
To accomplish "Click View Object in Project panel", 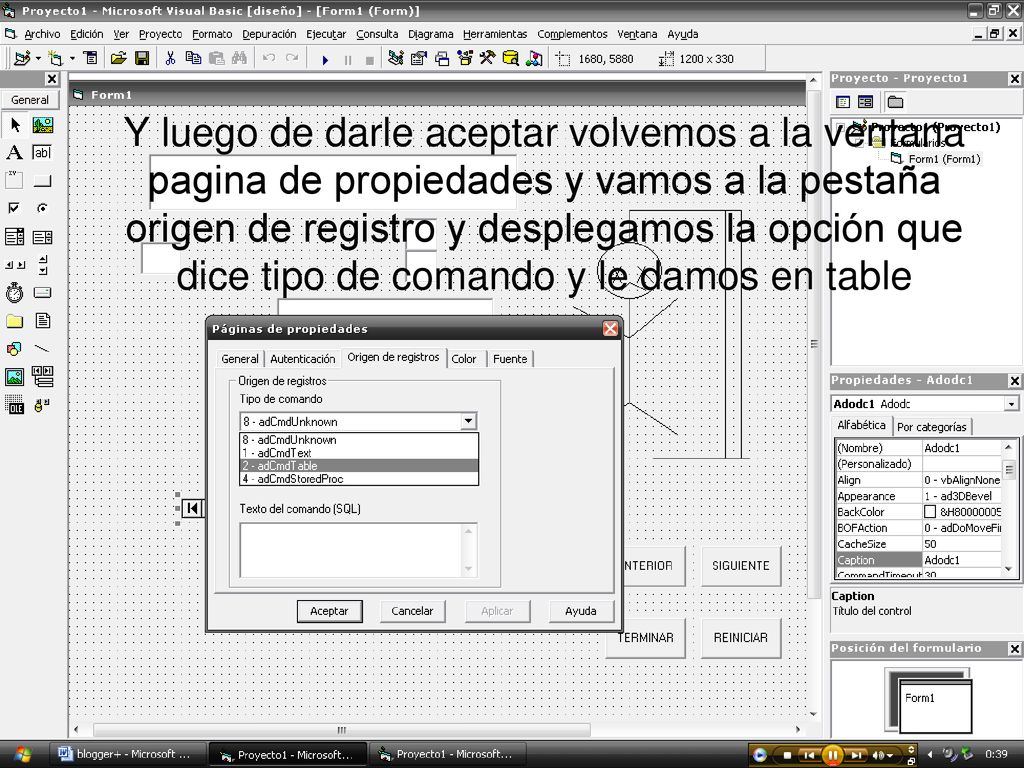I will (865, 102).
